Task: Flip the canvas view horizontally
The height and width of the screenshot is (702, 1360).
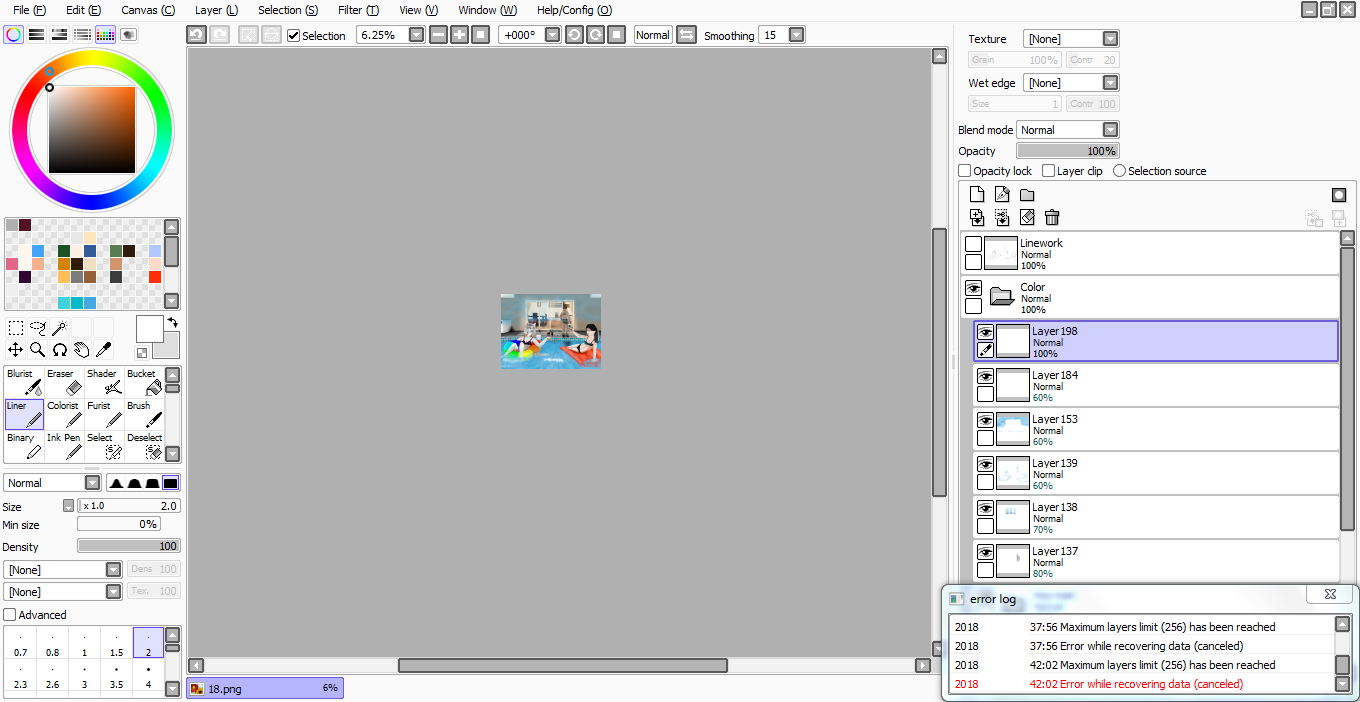Action: [x=686, y=35]
